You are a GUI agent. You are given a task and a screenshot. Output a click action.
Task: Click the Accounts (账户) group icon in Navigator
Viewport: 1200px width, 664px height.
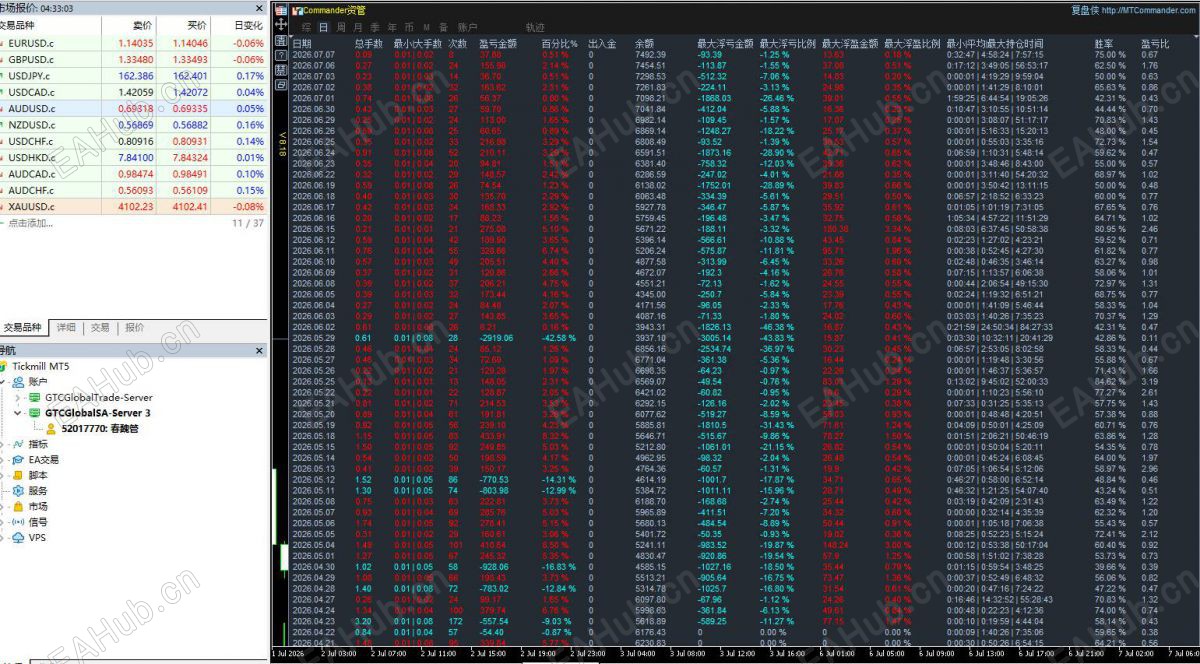pos(19,382)
